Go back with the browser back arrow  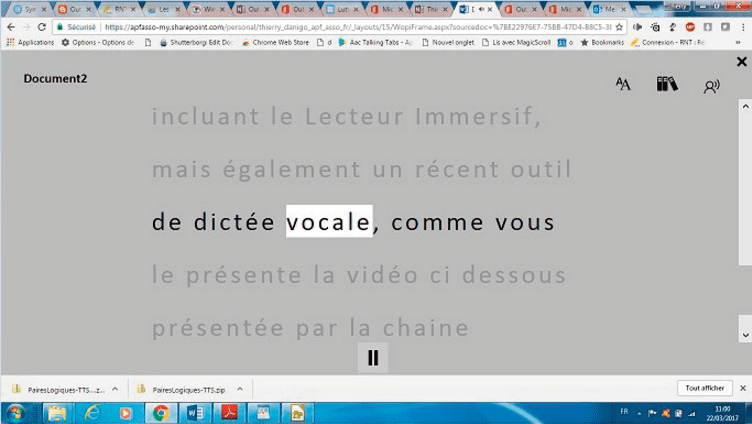[x=10, y=27]
